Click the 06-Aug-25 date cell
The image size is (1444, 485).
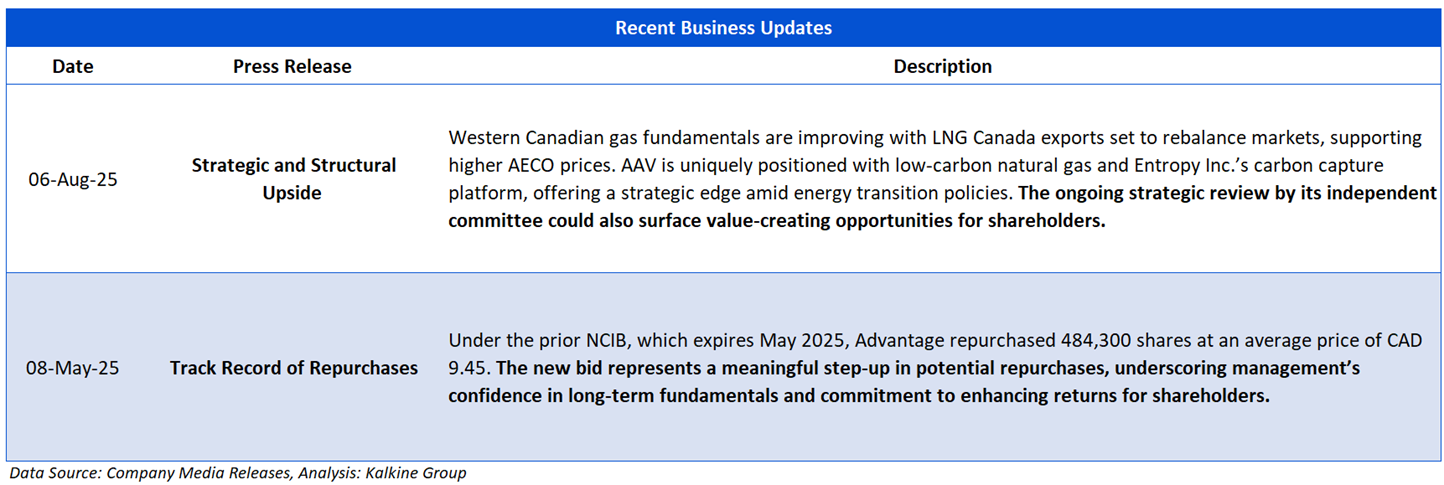coord(72,181)
